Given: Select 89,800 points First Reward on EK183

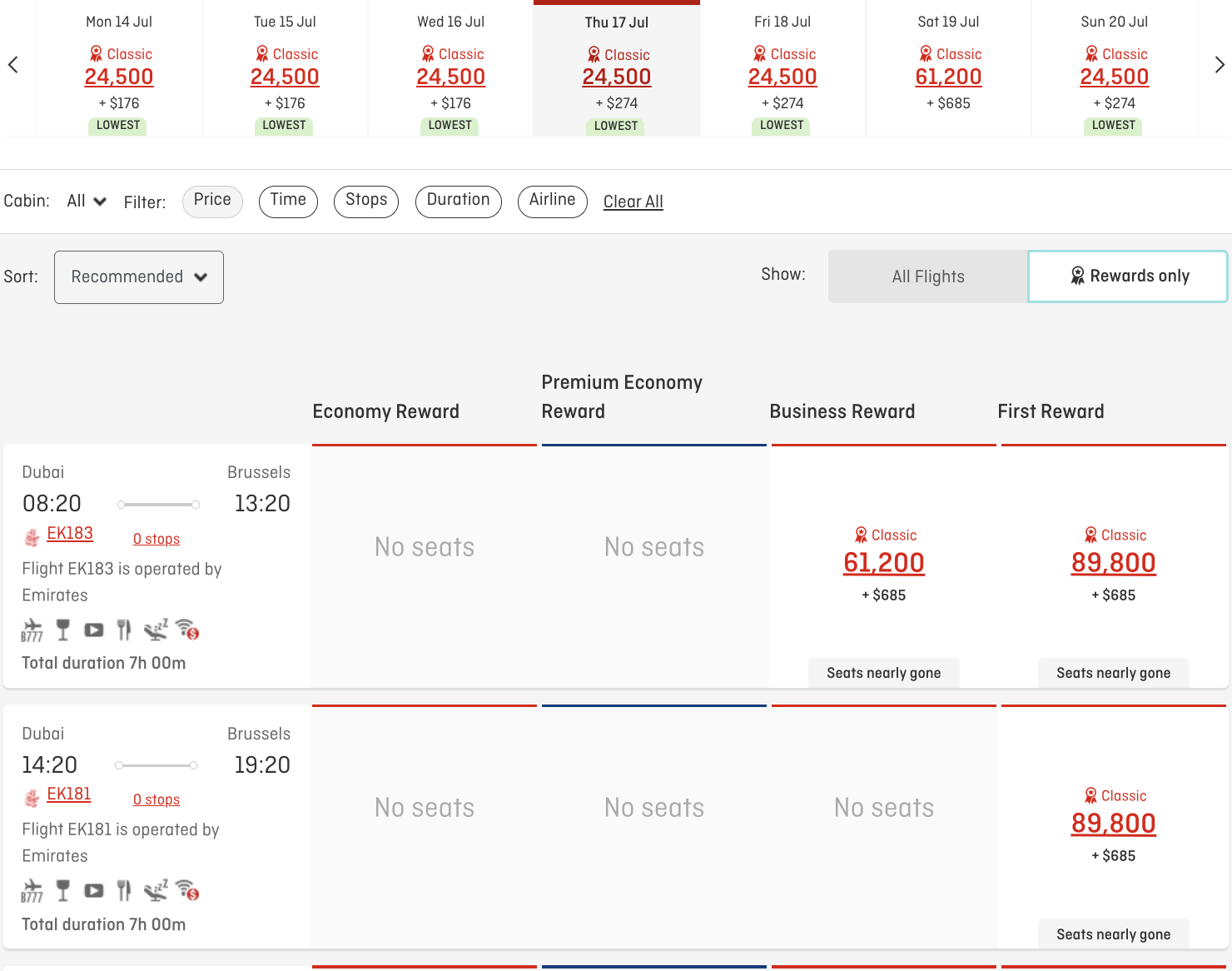Looking at the screenshot, I should click(1114, 563).
